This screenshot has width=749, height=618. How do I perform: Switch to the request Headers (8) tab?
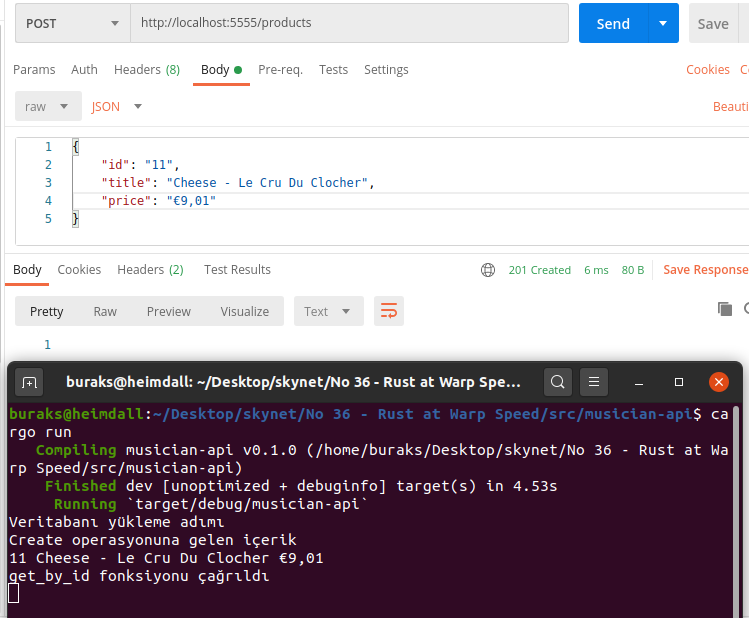click(x=146, y=70)
